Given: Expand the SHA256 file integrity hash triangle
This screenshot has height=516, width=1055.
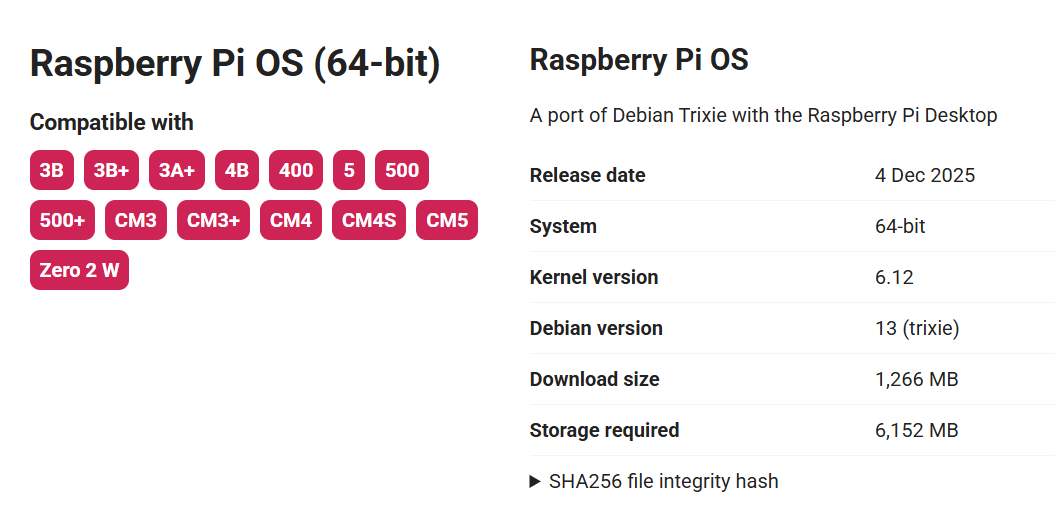Looking at the screenshot, I should point(535,481).
